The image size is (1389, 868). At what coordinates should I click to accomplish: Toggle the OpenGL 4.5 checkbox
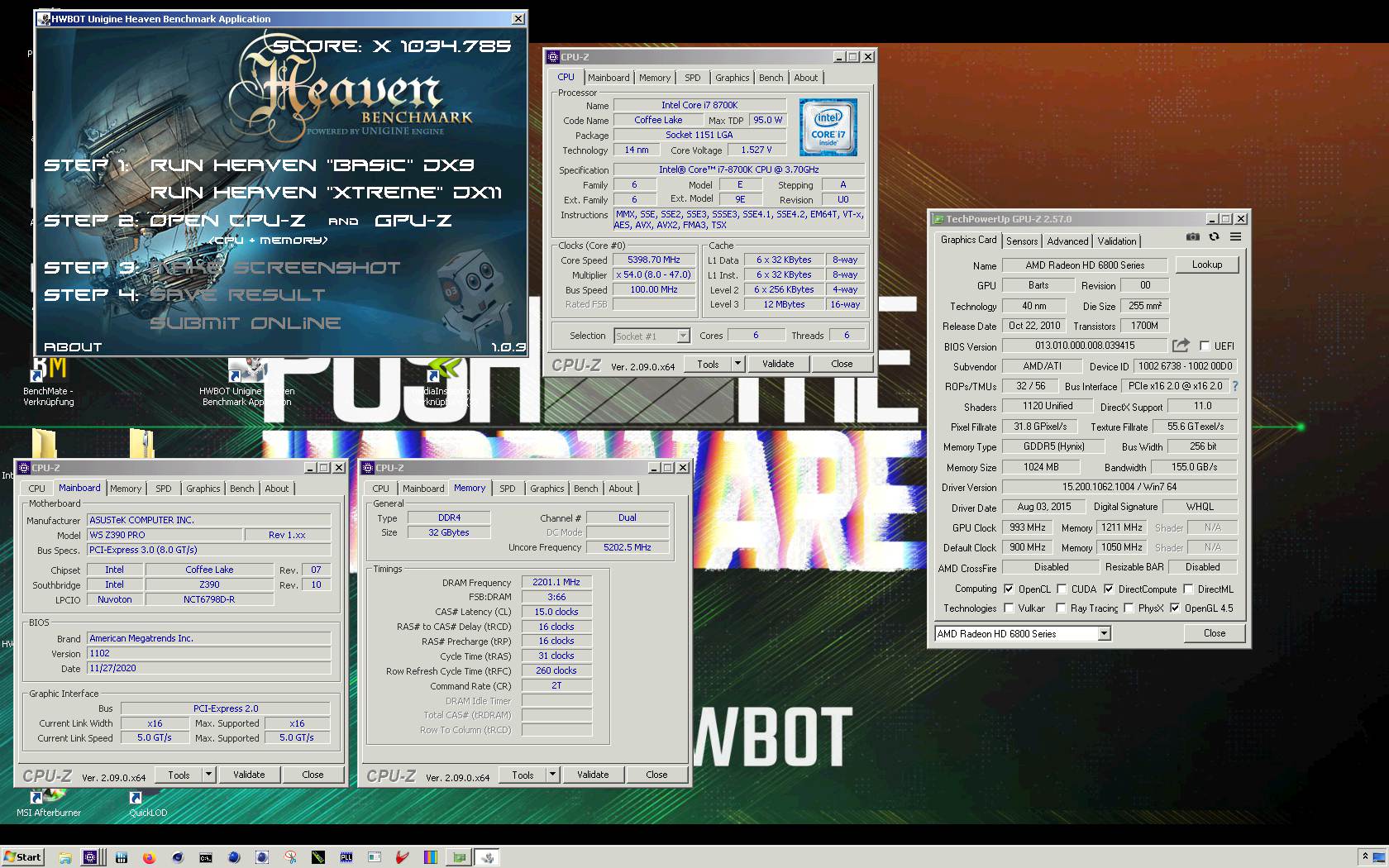tap(1175, 608)
